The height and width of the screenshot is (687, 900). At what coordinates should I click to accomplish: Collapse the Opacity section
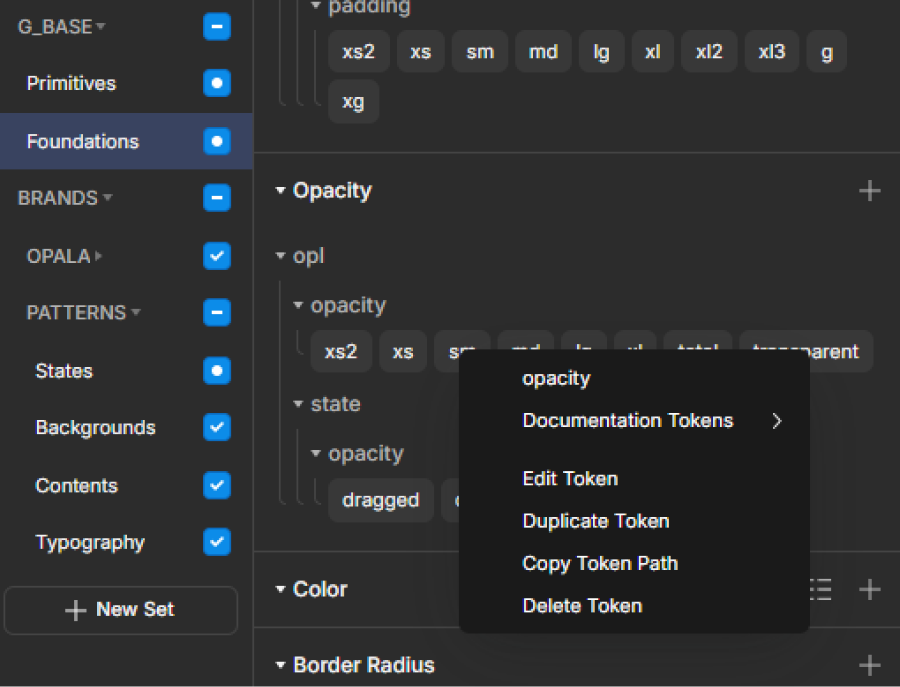281,191
